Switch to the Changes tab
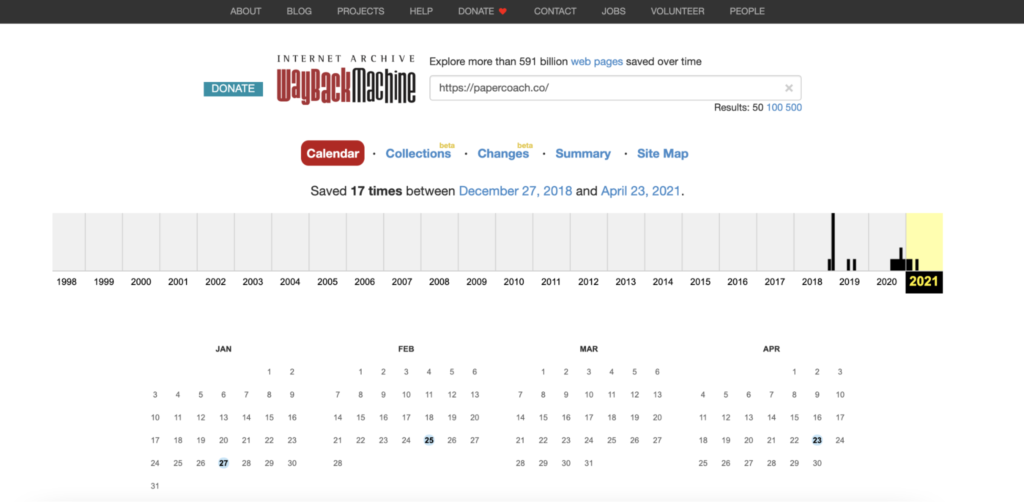Screen dimensions: 1024x502 [x=503, y=153]
